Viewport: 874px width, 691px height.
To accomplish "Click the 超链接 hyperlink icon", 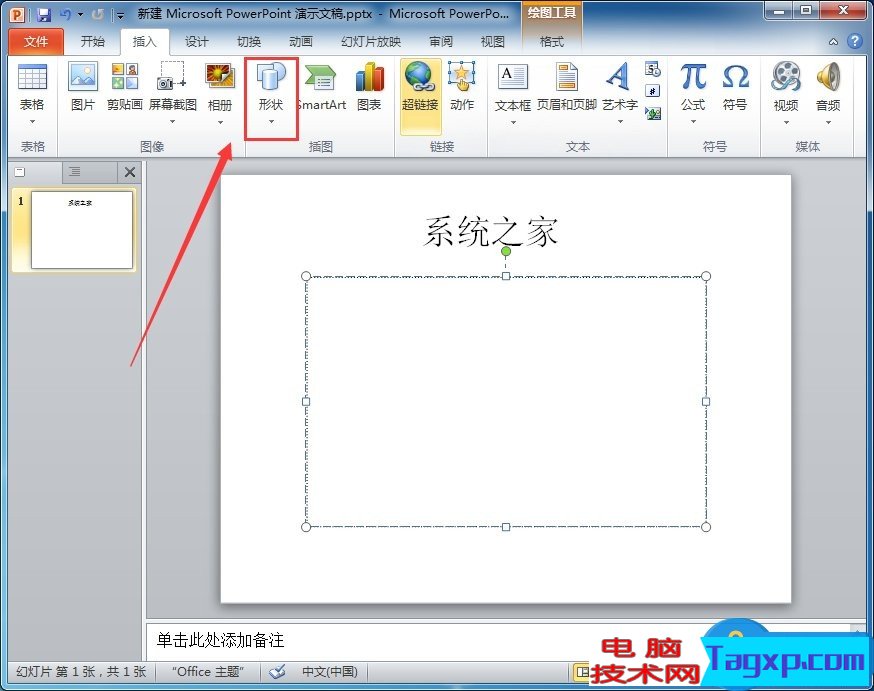I will tap(420, 77).
